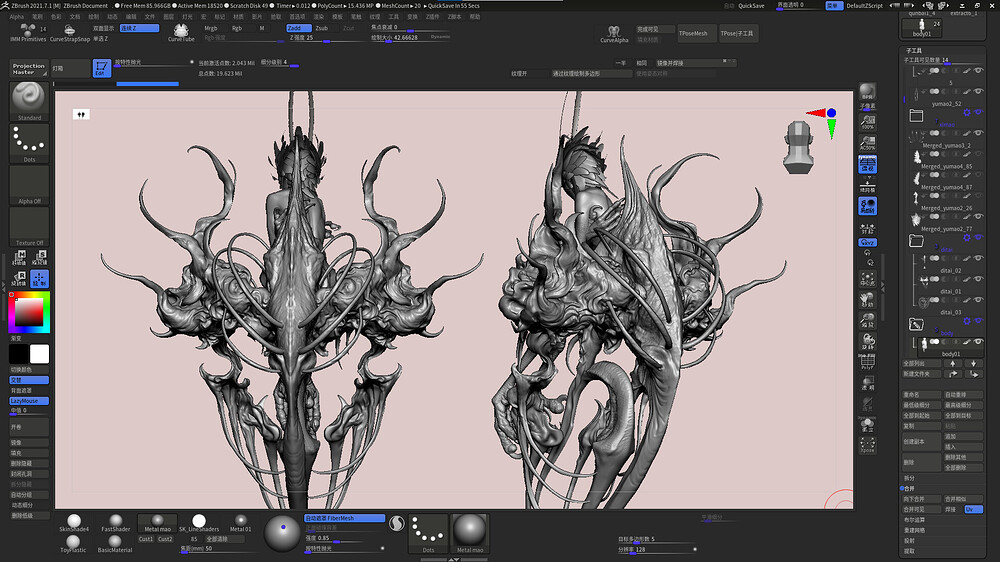Select the FastShader material
Image resolution: width=1000 pixels, height=562 pixels.
(x=115, y=523)
